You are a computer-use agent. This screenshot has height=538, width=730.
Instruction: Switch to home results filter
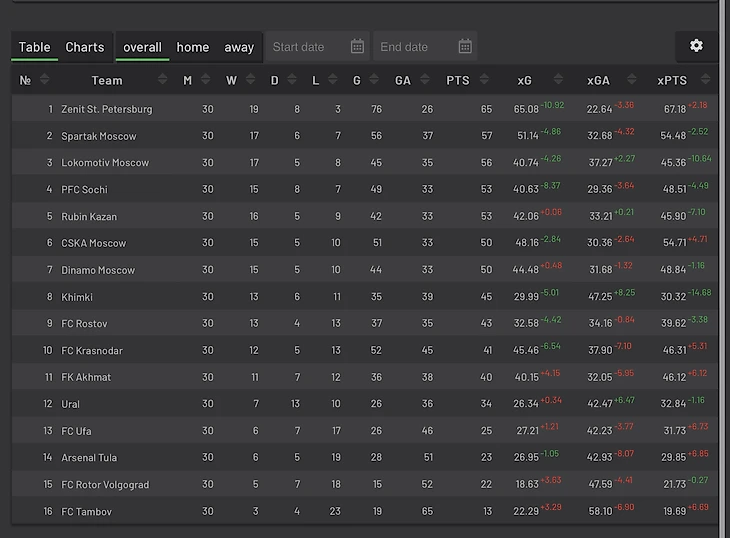pyautogui.click(x=193, y=47)
